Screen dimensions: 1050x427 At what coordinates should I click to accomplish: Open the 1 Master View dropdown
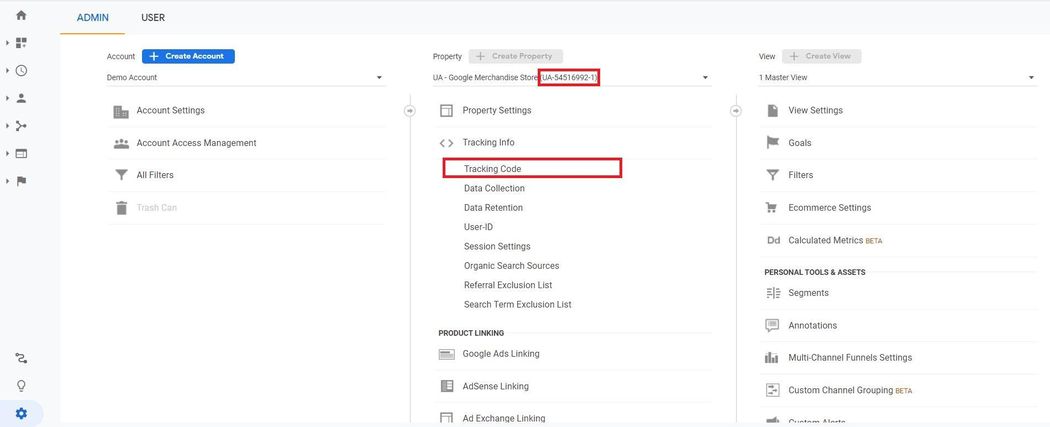[897, 78]
